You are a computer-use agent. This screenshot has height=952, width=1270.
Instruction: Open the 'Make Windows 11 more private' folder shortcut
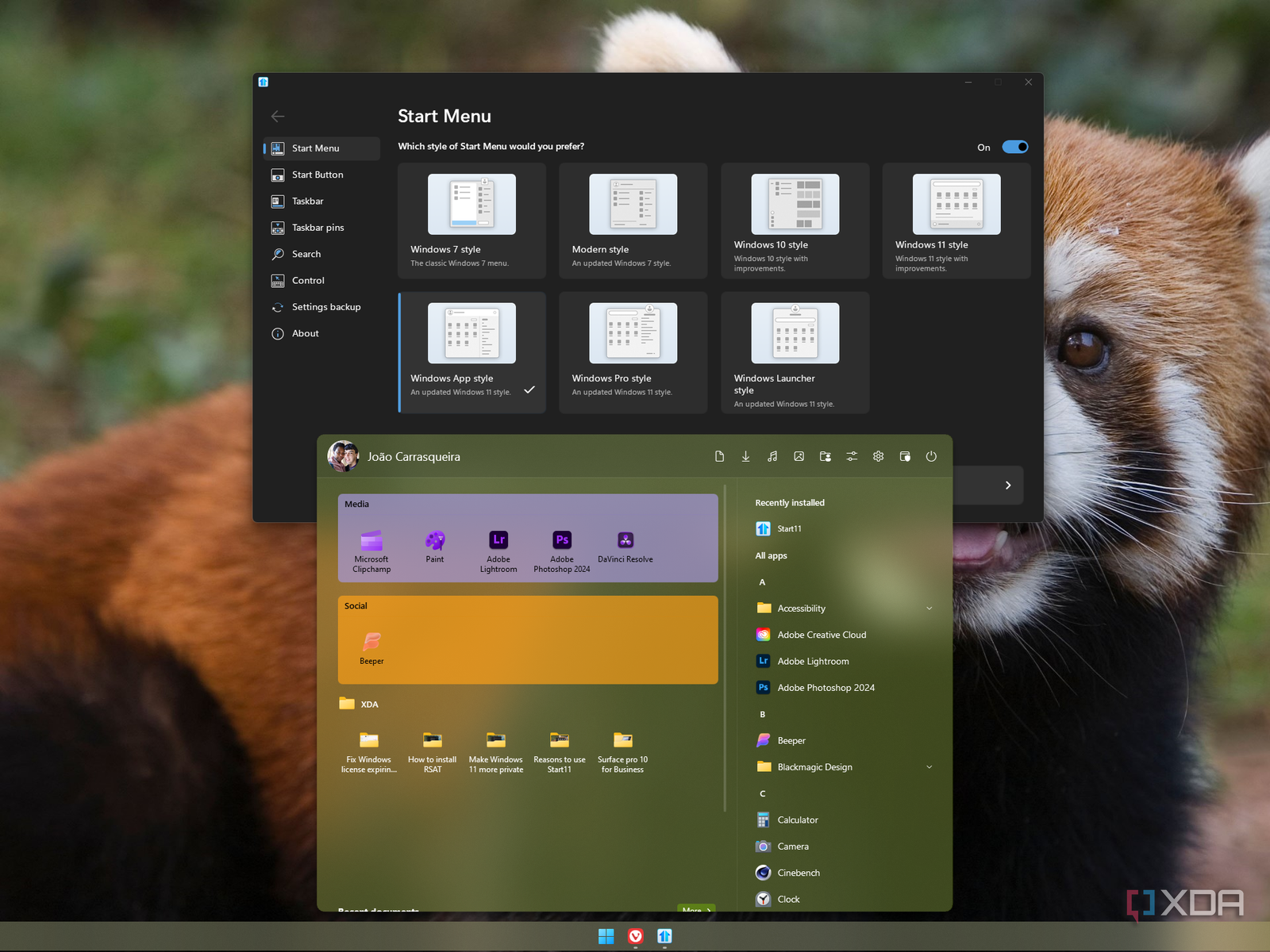point(496,752)
